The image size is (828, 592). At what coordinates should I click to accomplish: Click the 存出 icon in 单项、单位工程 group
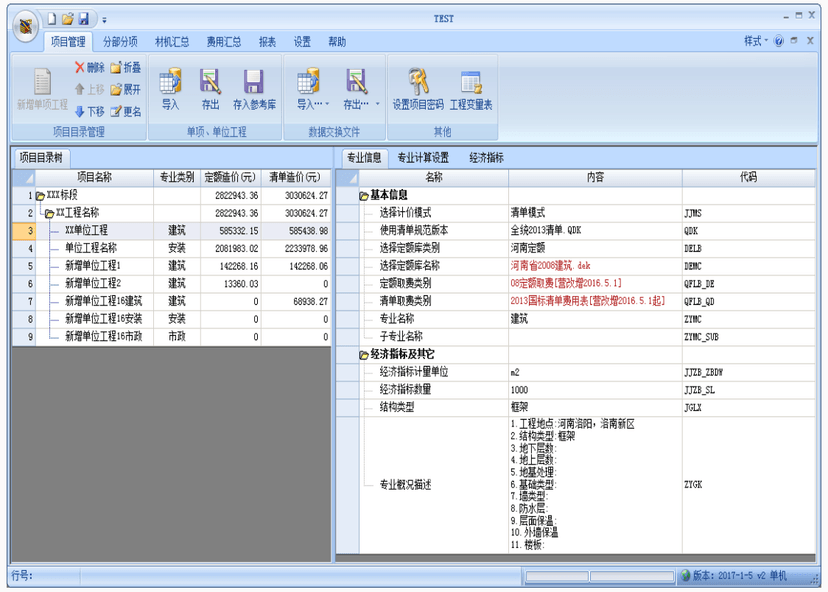(x=210, y=82)
